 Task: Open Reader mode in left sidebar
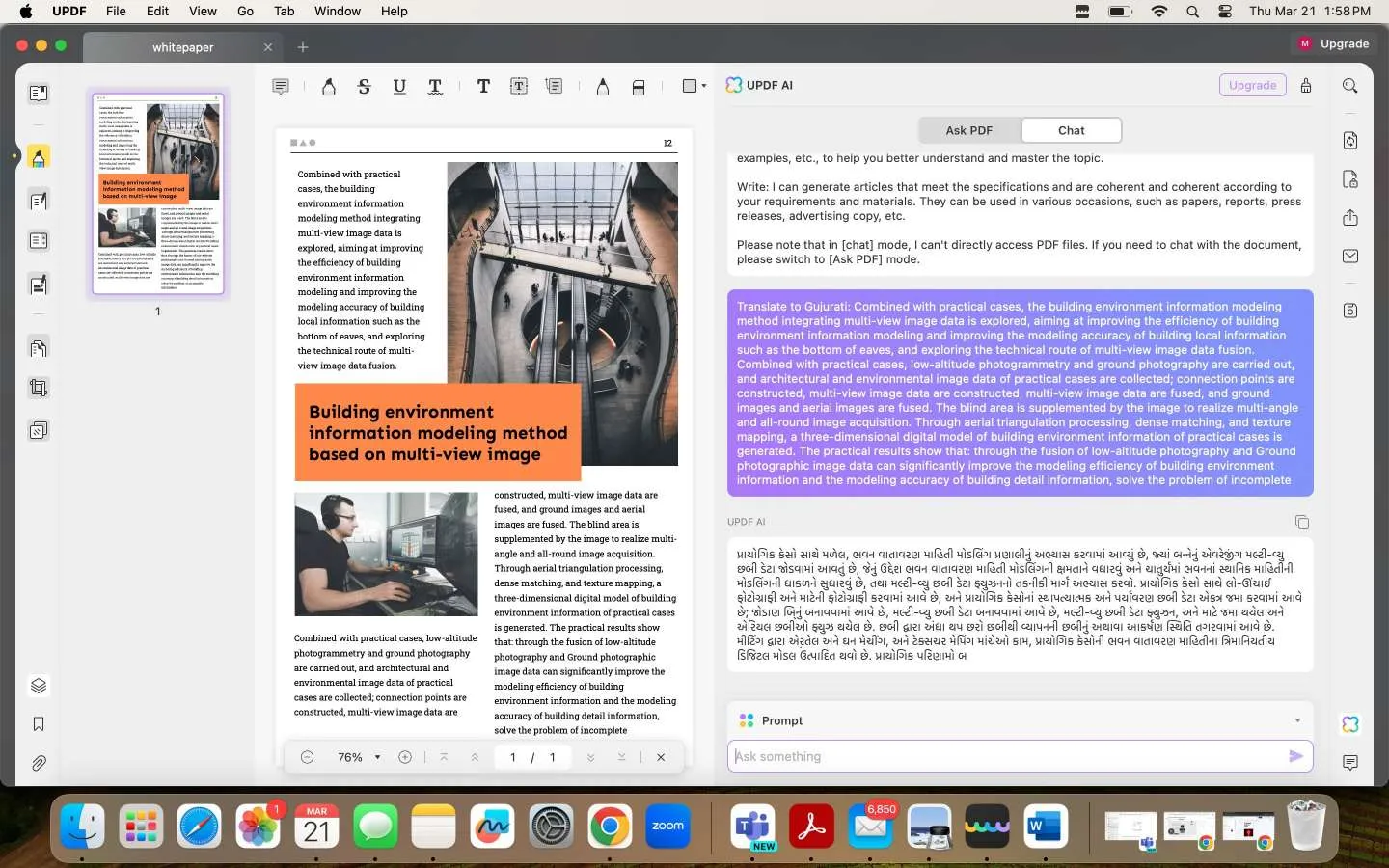(39, 94)
